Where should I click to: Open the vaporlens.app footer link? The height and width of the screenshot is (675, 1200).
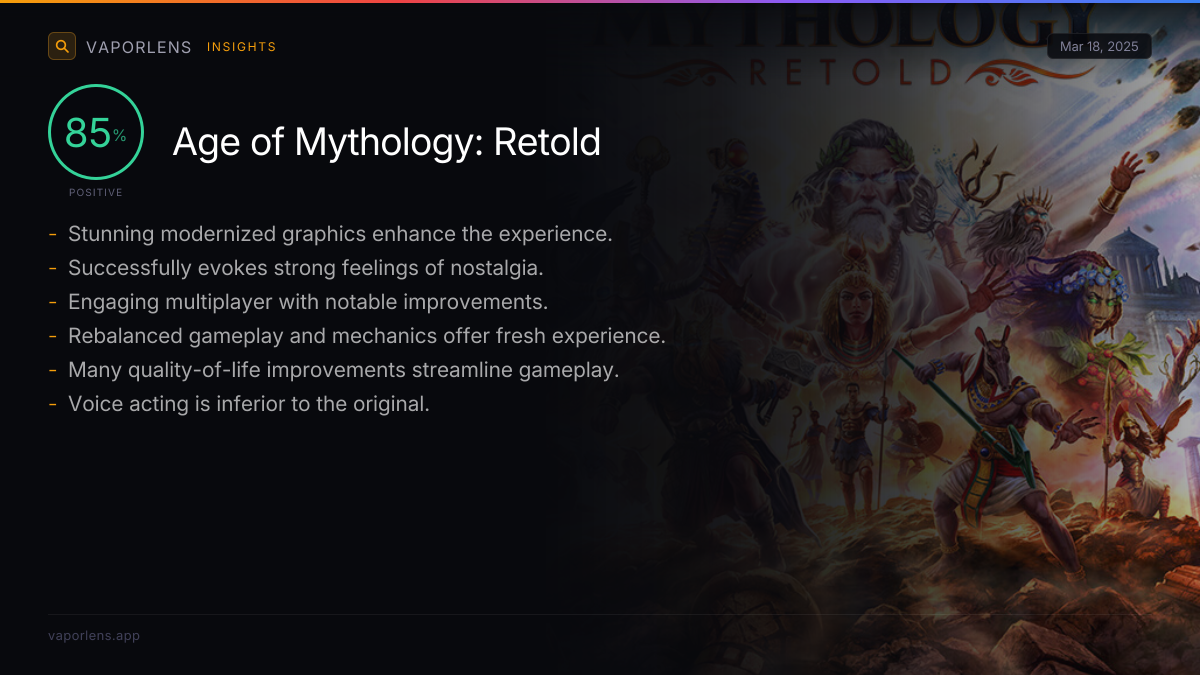click(x=94, y=635)
